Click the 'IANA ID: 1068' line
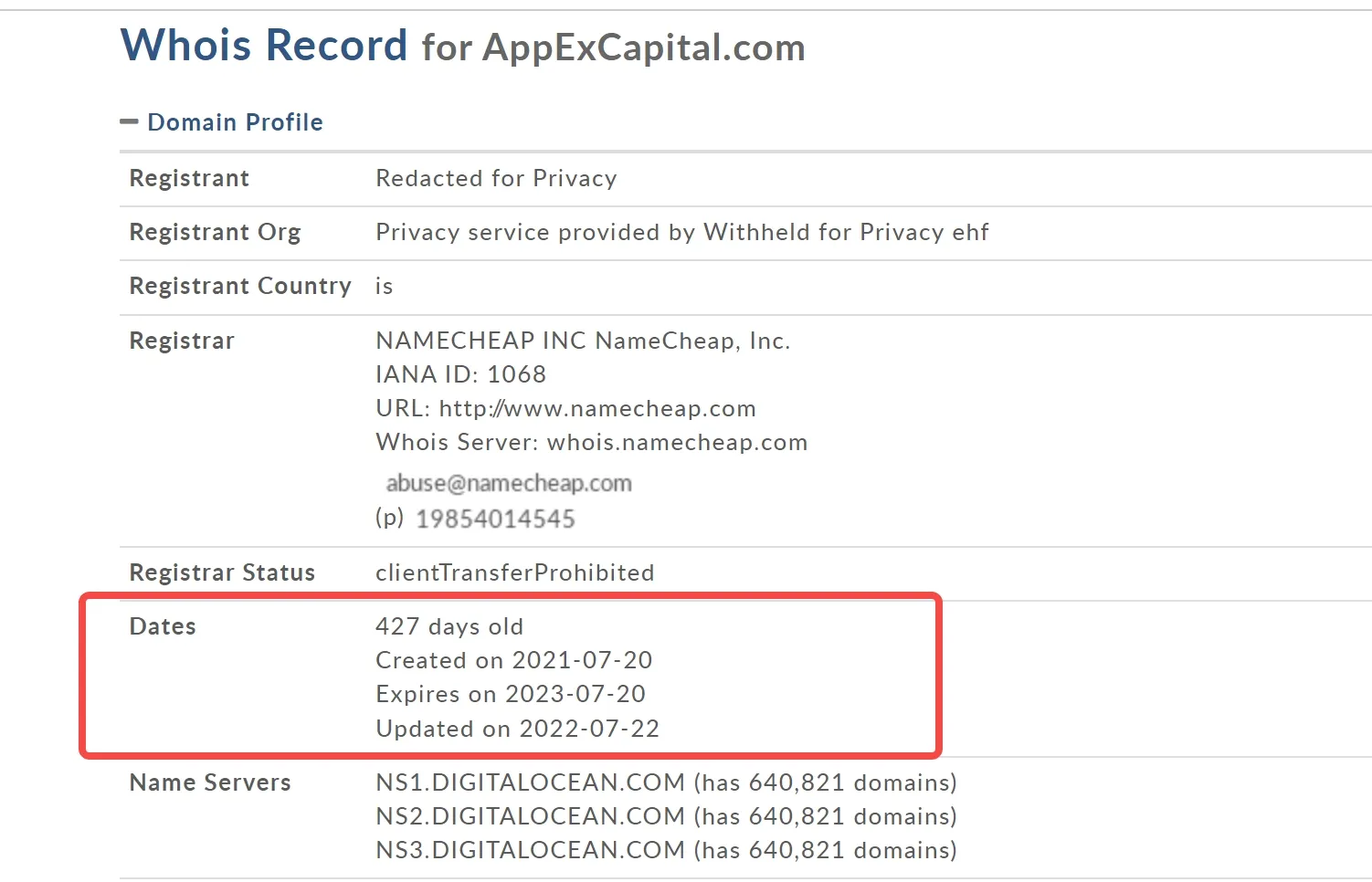The height and width of the screenshot is (882, 1372). (461, 374)
